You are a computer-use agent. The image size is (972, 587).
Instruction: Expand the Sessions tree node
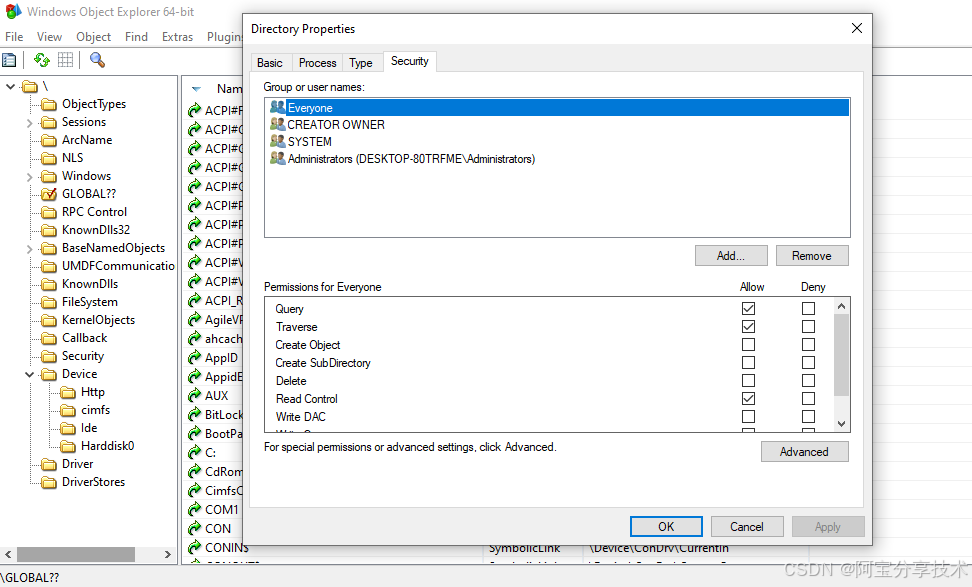click(29, 123)
